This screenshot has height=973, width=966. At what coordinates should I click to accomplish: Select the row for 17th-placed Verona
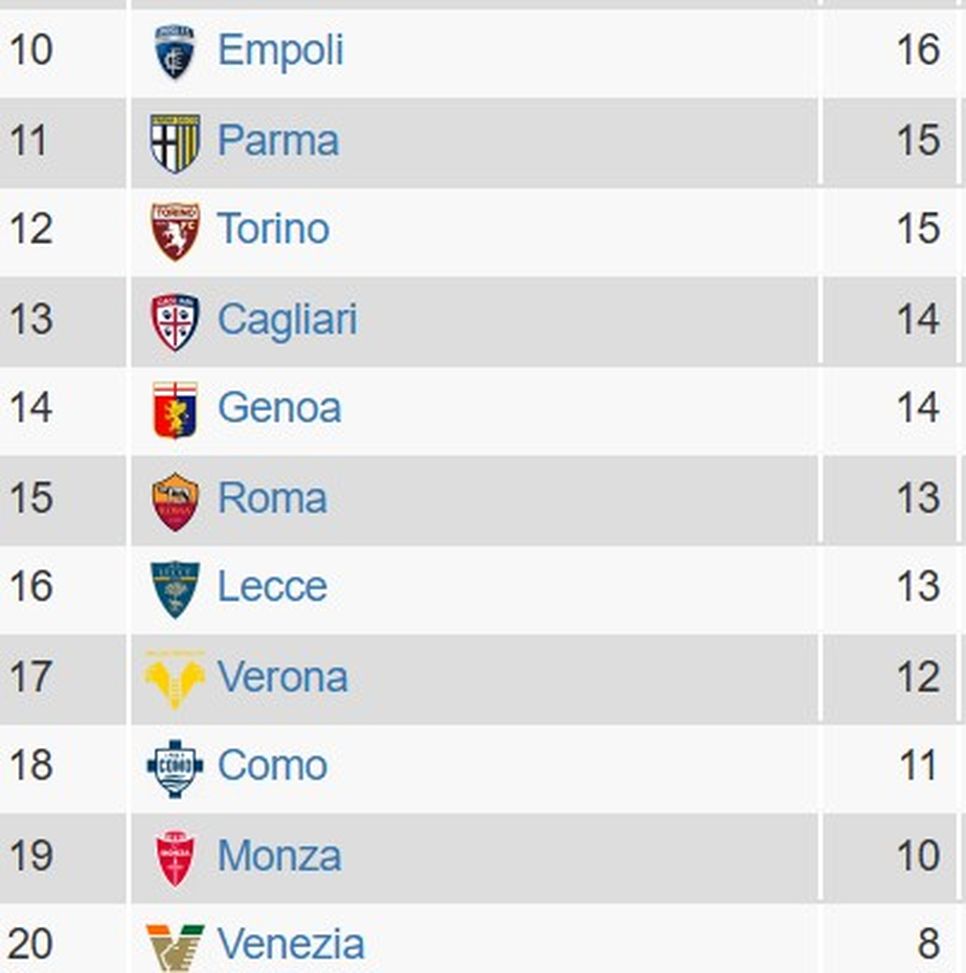coord(480,676)
